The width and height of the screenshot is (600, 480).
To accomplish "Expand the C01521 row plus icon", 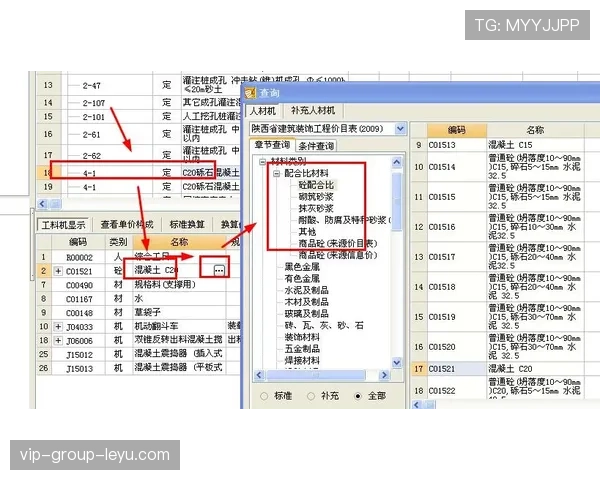I will (58, 271).
